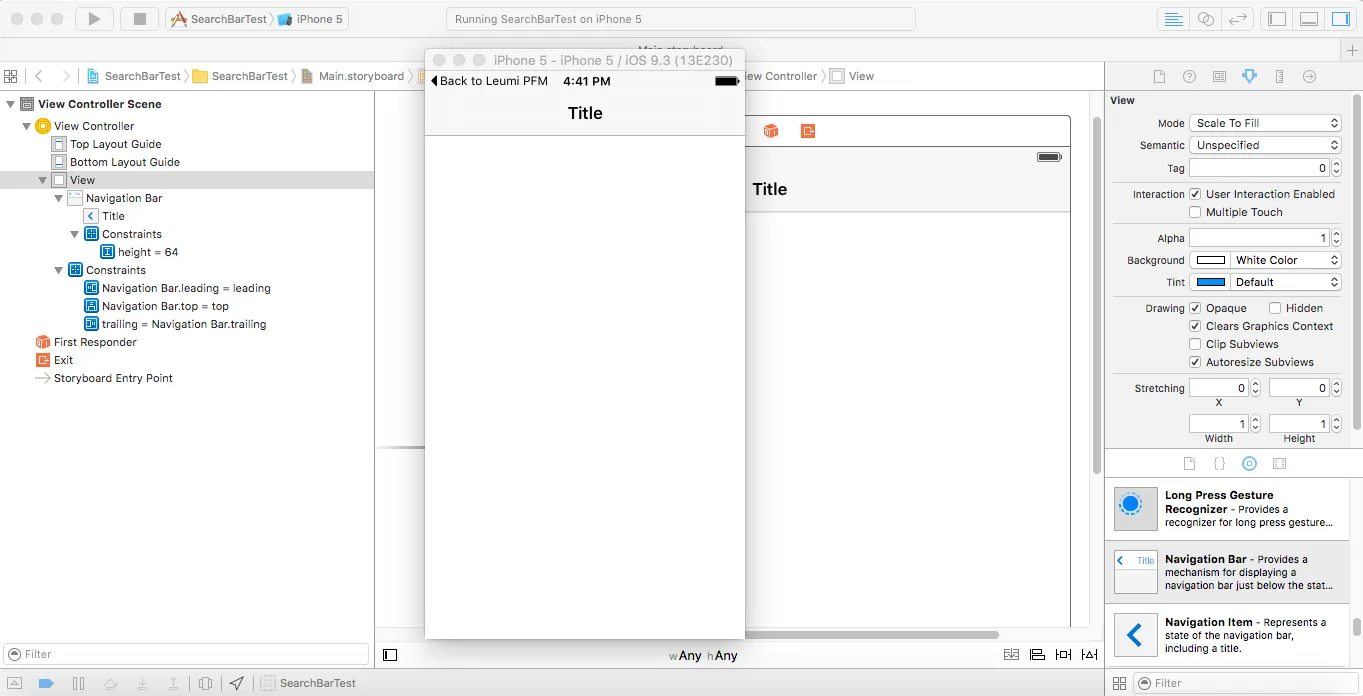Pause program execution in debug bar
1363x696 pixels.
[78, 684]
